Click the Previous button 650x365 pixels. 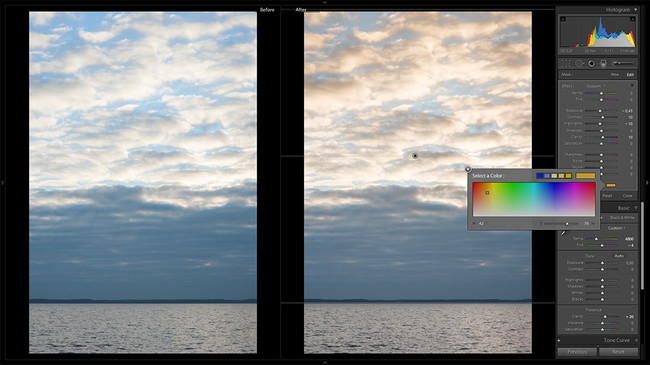tap(577, 352)
